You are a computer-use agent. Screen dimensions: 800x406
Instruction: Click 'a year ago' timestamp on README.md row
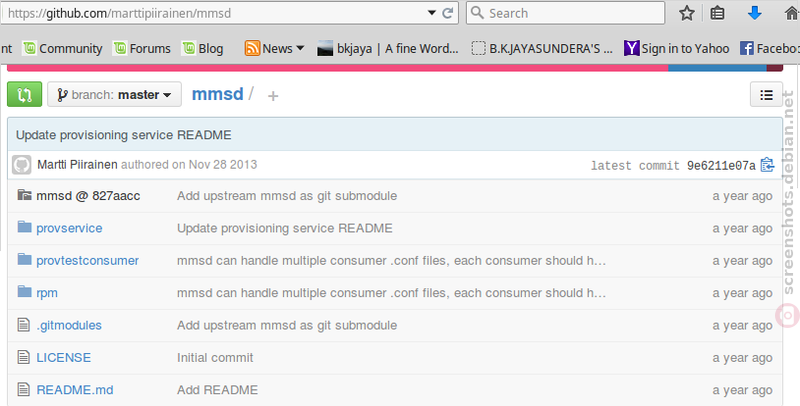point(742,390)
